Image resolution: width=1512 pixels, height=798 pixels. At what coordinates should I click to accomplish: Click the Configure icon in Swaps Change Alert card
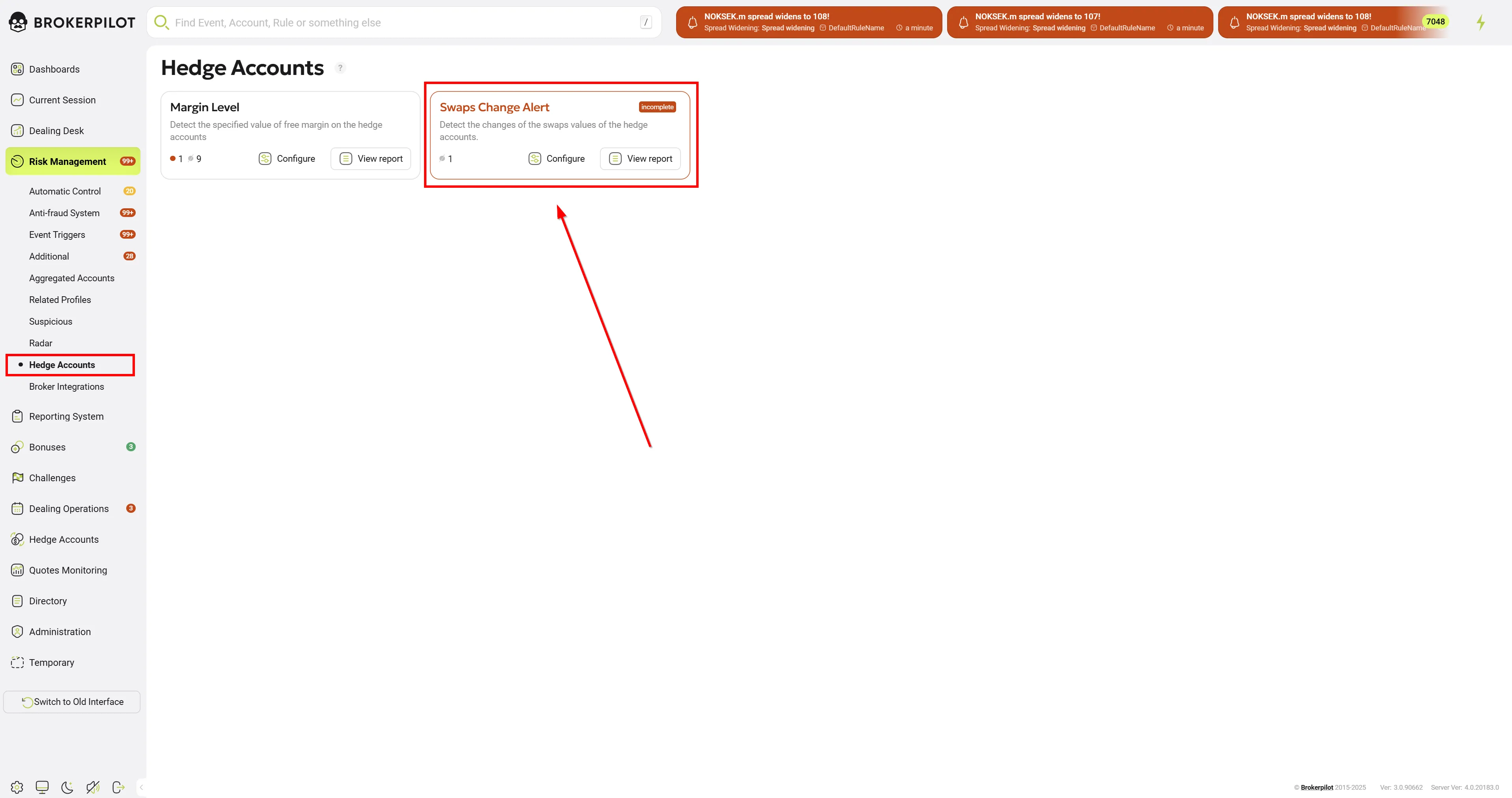[x=535, y=159]
